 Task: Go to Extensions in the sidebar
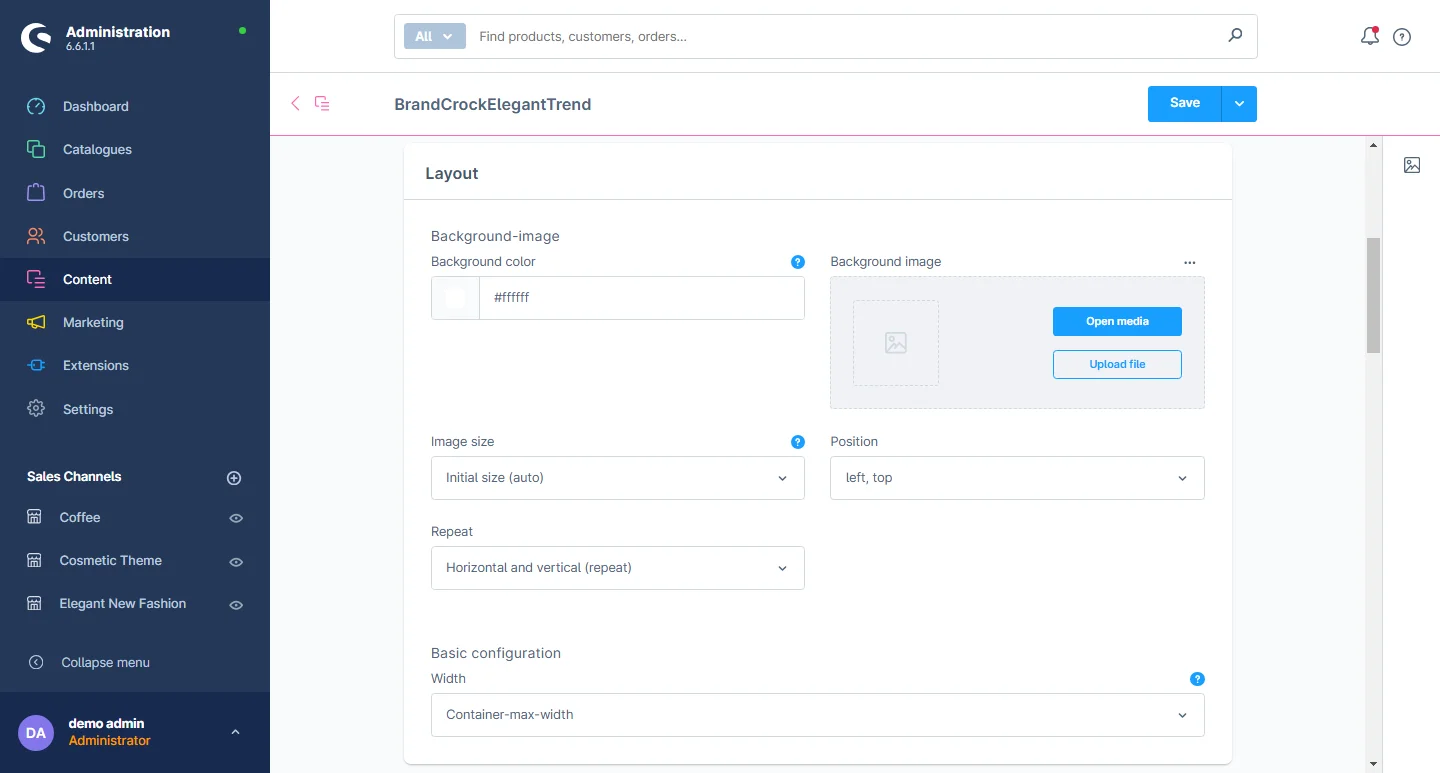95,365
